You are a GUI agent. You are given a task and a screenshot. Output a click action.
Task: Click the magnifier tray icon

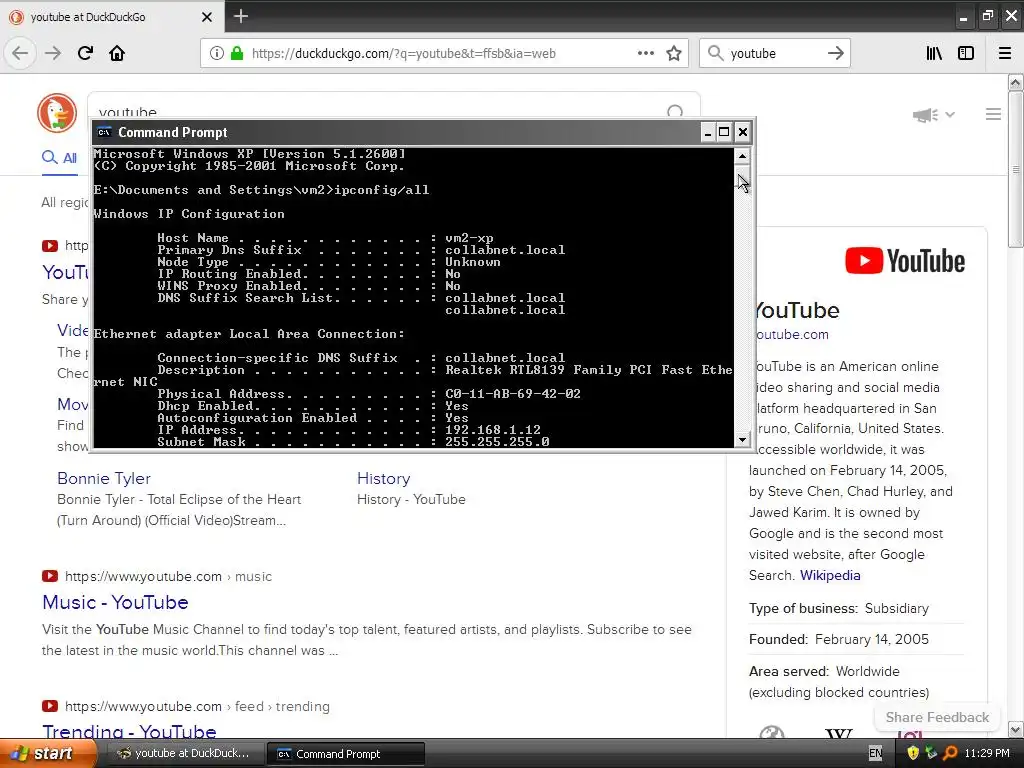pos(950,754)
